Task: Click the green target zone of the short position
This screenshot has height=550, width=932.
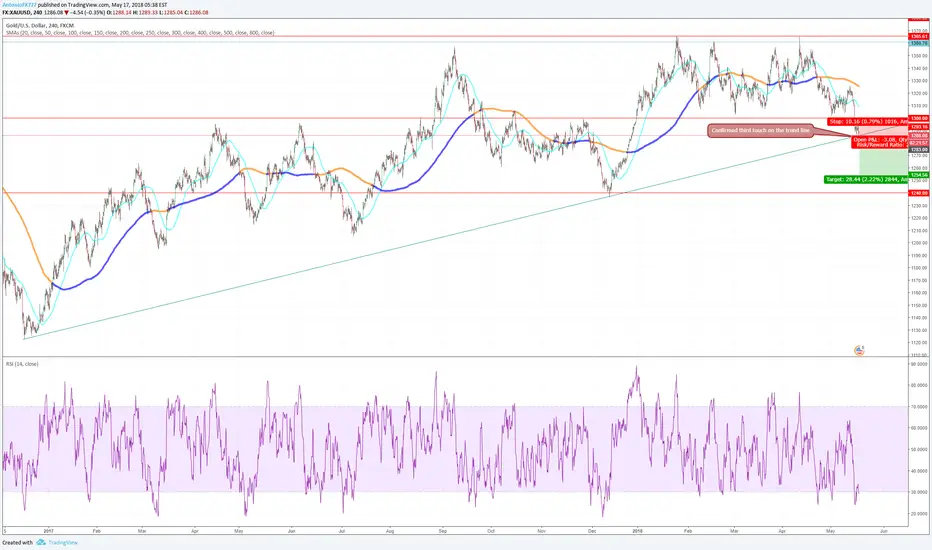Action: pyautogui.click(x=884, y=162)
